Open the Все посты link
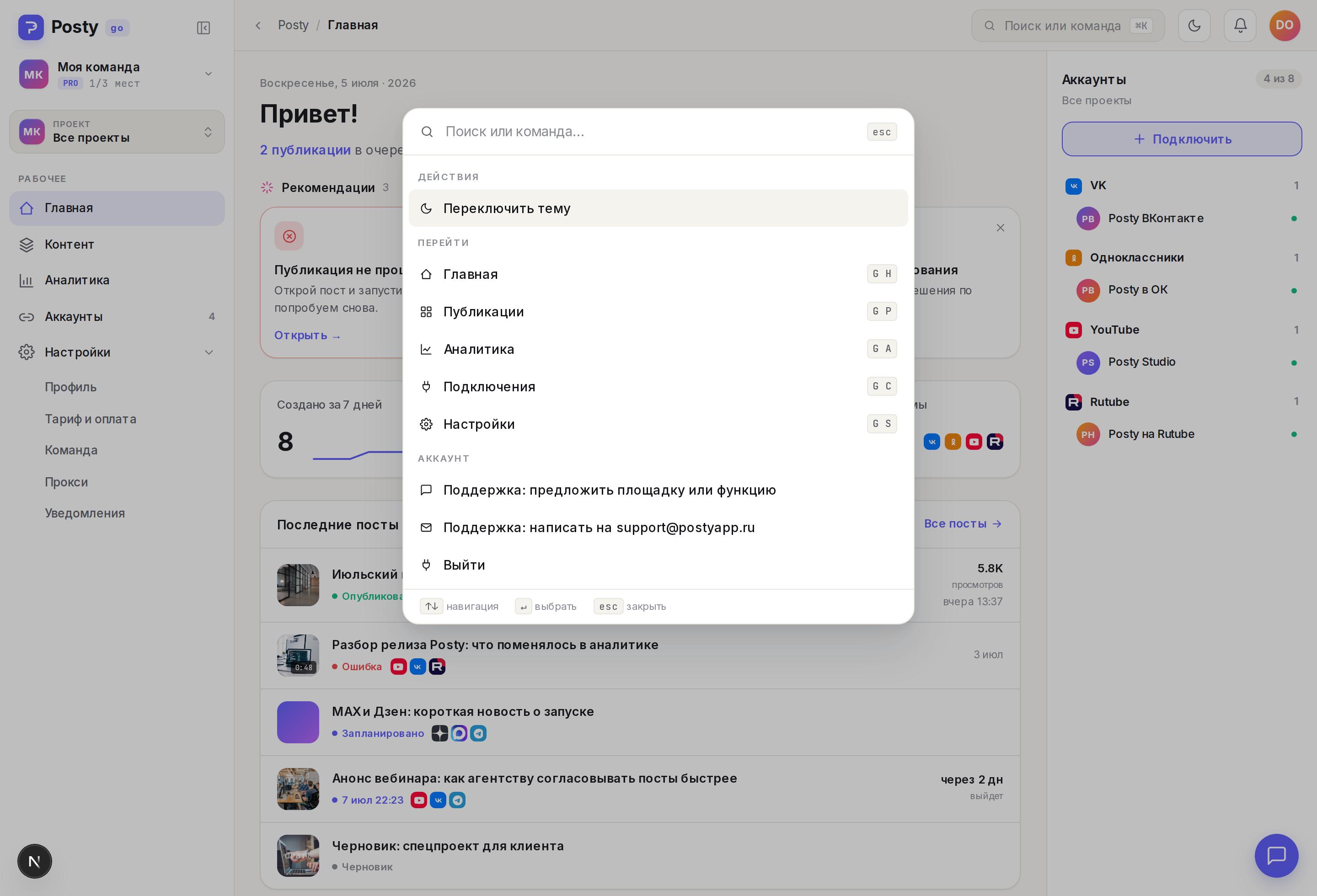1317x896 pixels. tap(963, 524)
